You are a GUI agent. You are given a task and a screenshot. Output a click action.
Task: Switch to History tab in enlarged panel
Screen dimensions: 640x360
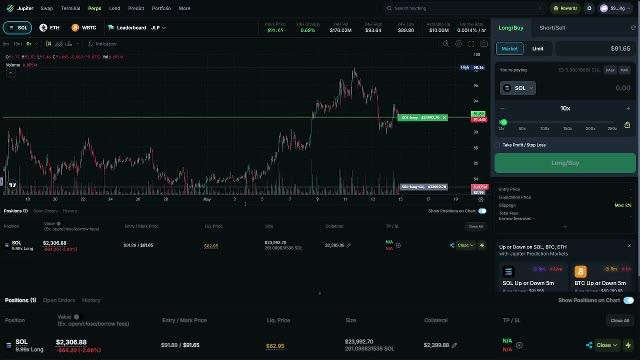pos(91,300)
